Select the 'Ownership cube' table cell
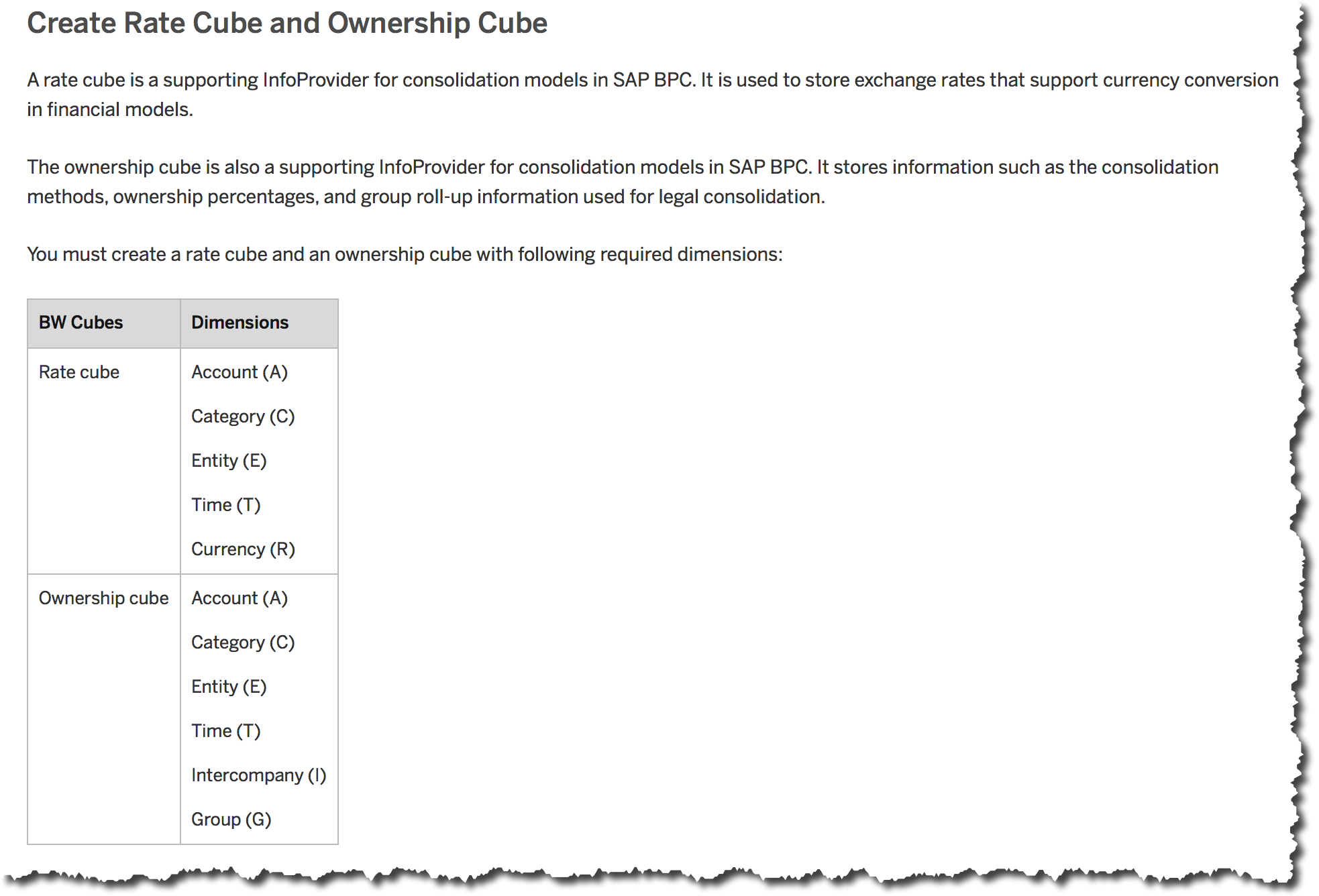1319x896 pixels. click(x=103, y=598)
